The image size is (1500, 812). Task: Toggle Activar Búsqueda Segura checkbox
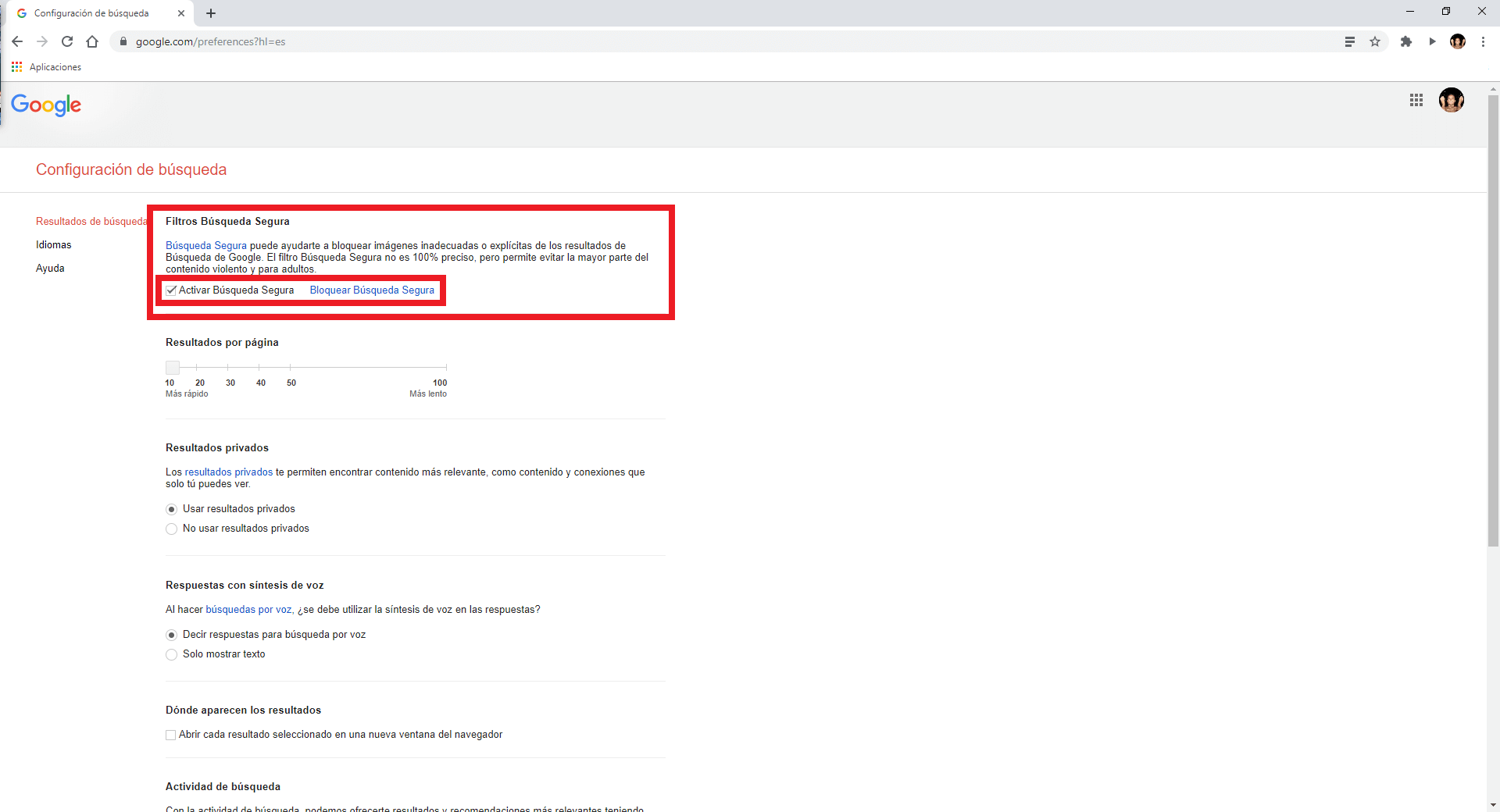coord(171,290)
